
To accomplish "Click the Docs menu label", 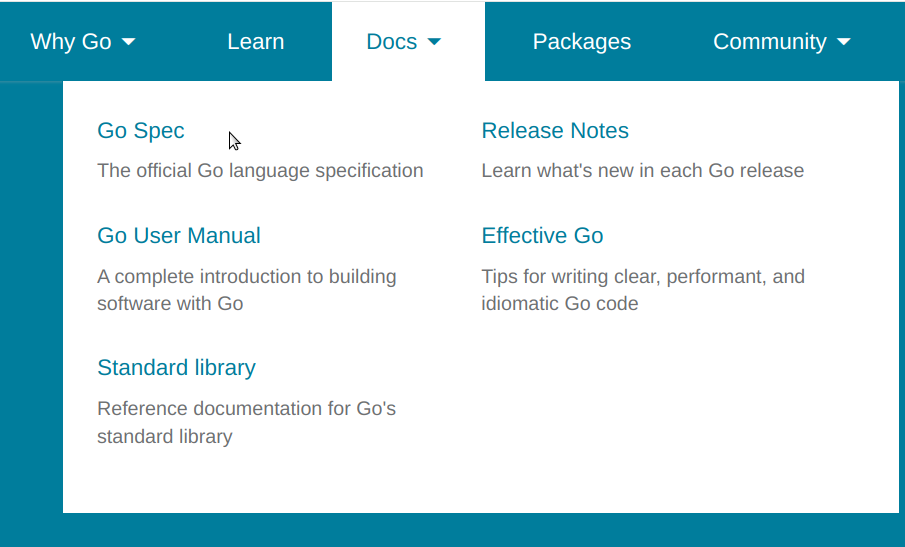I will (x=391, y=42).
